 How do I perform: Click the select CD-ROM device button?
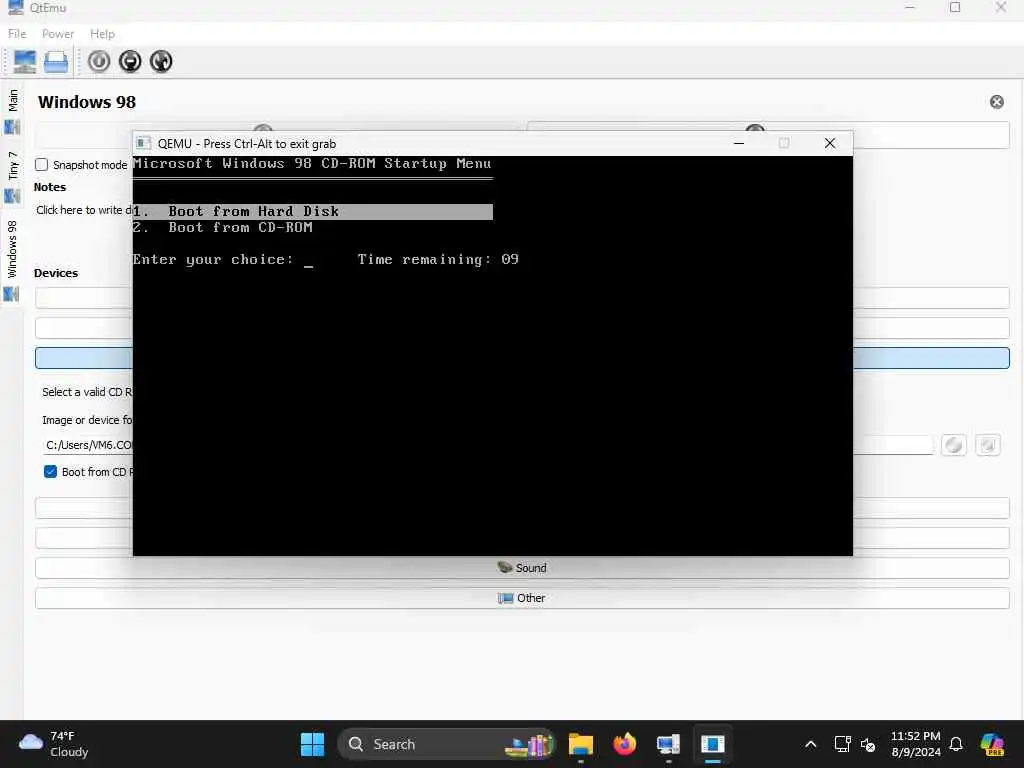click(954, 445)
